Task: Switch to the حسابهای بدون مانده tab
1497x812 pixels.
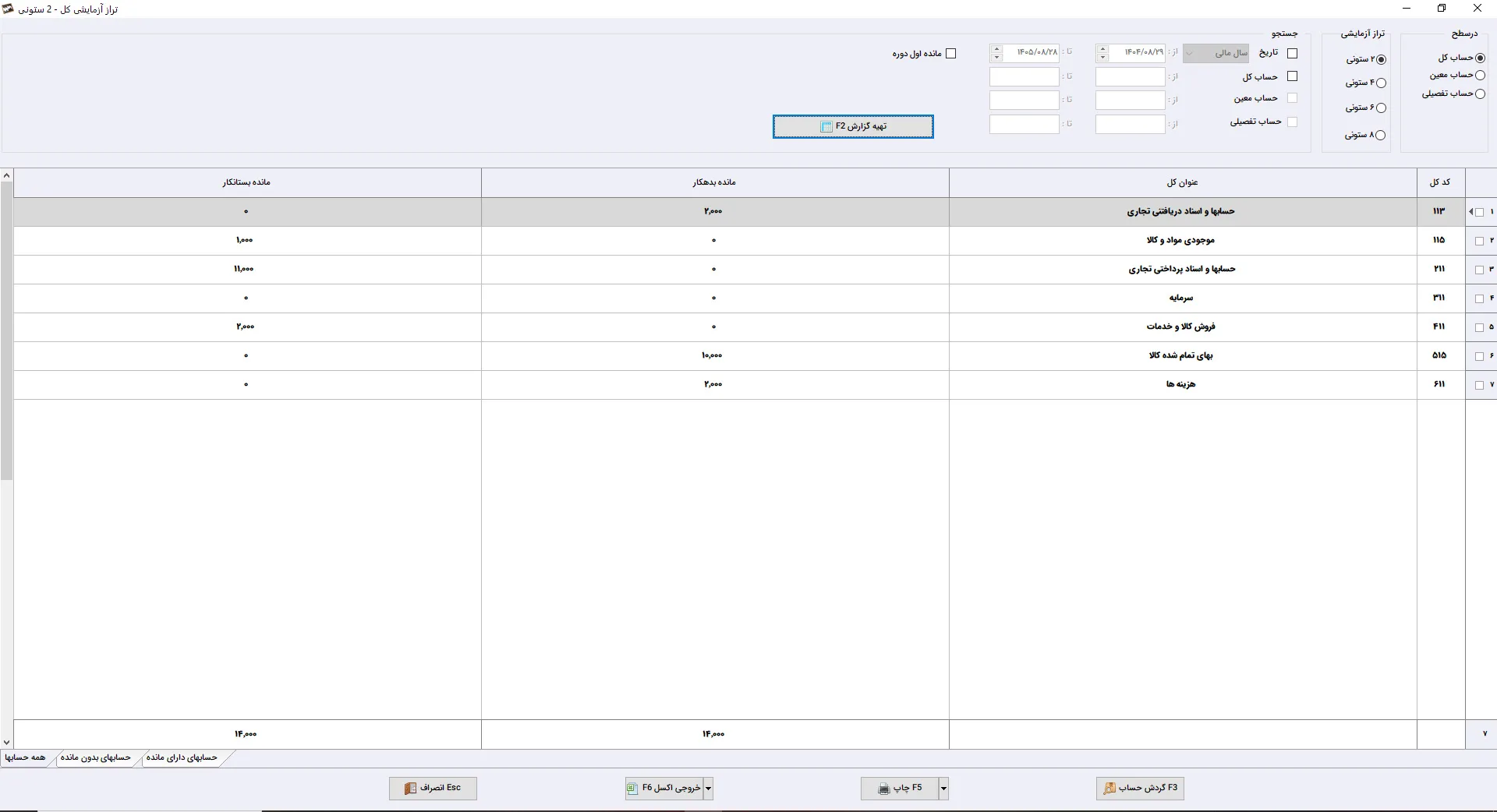Action: 96,757
